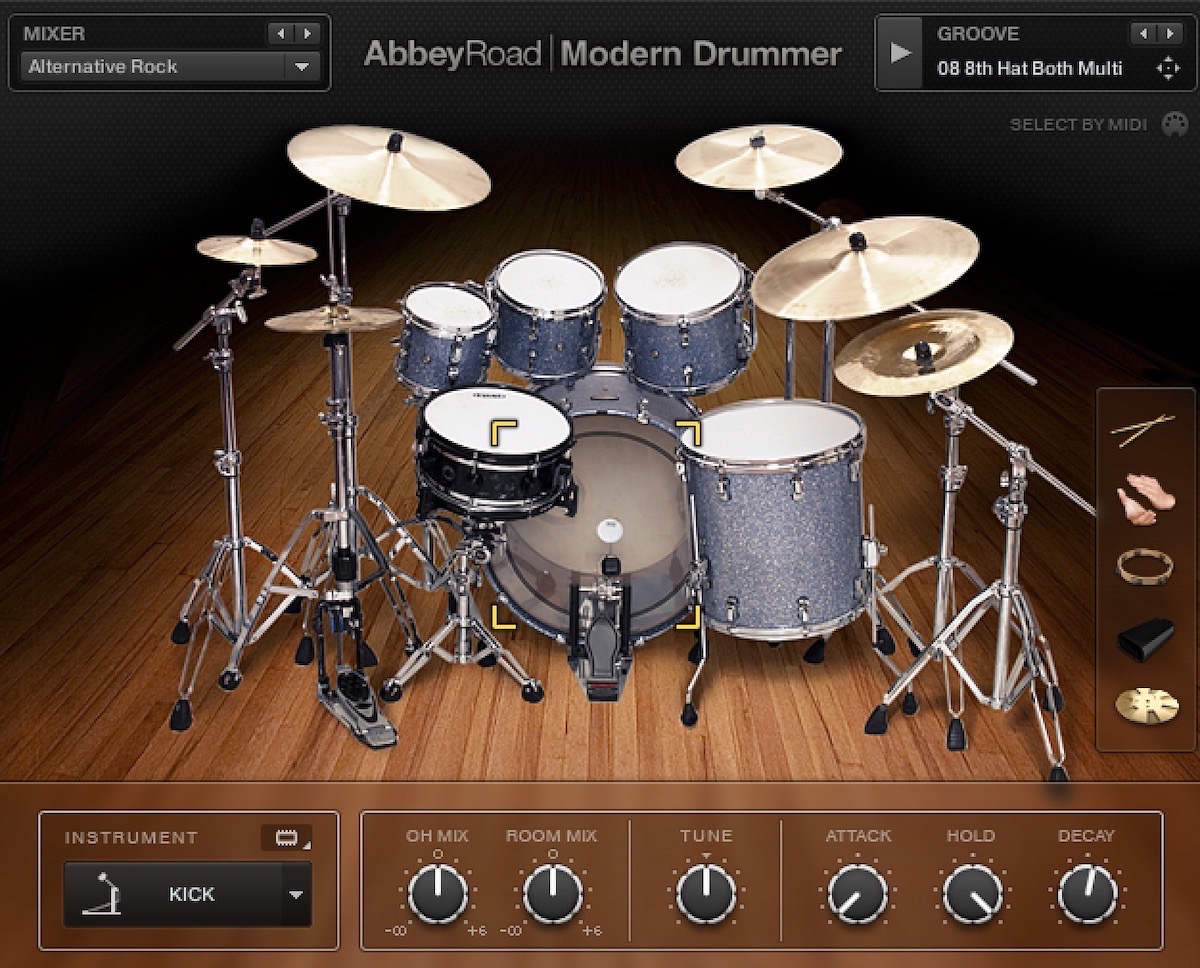This screenshot has height=968, width=1200.
Task: Click the MIXER label
Action: 54,34
